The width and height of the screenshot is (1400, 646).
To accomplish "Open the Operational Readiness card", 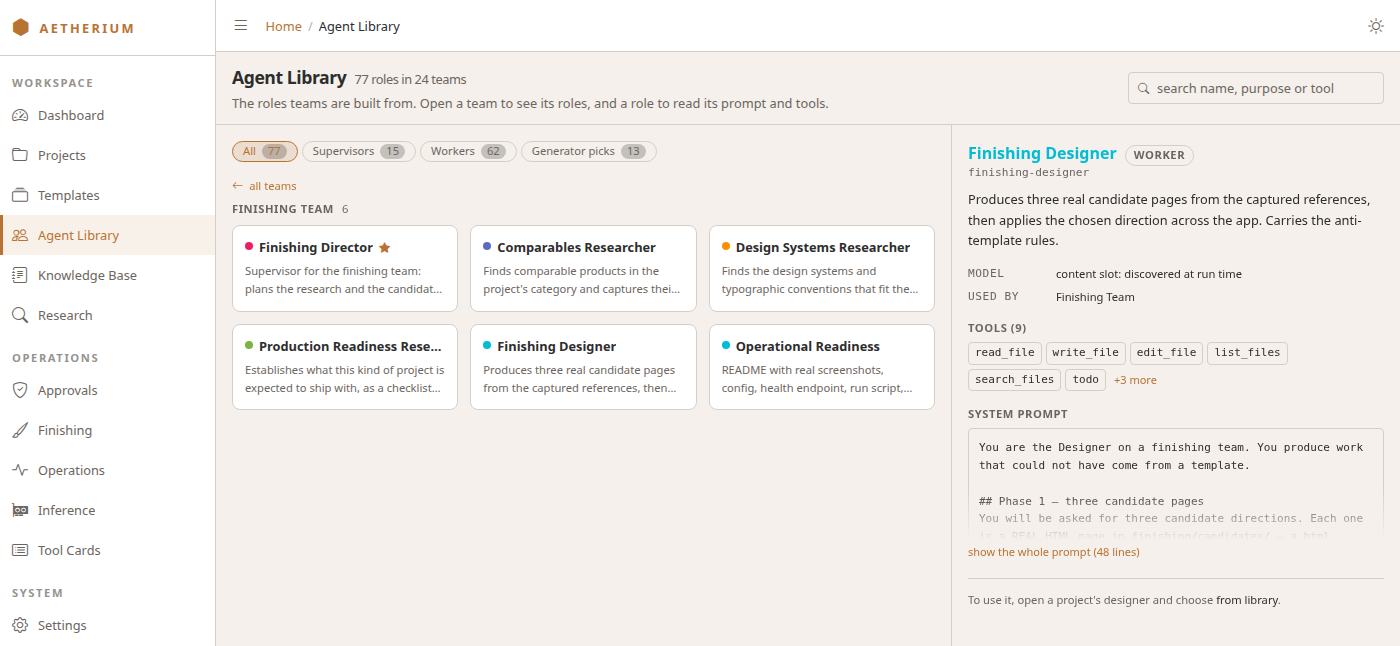I will click(822, 367).
